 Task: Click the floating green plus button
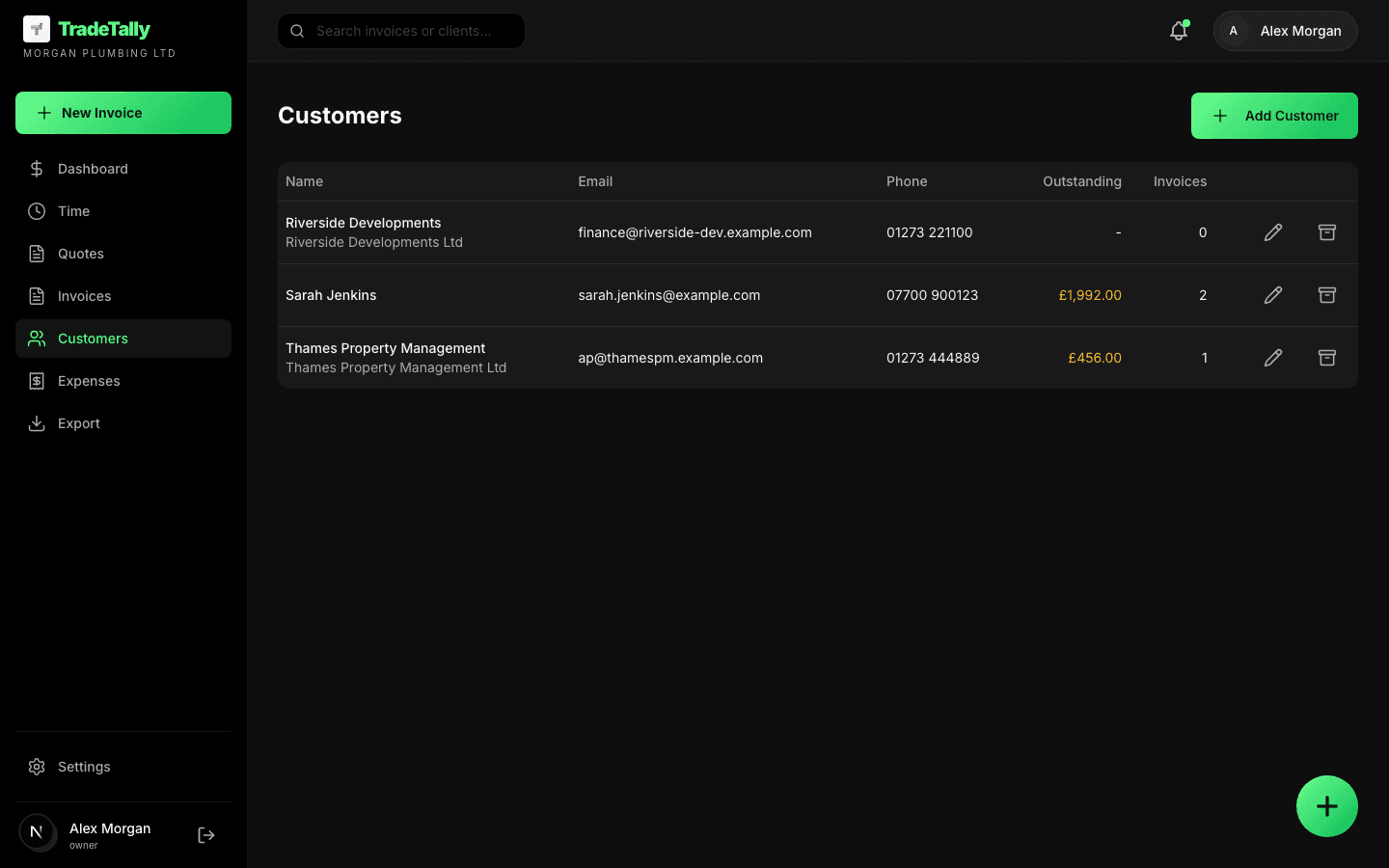coord(1327,806)
